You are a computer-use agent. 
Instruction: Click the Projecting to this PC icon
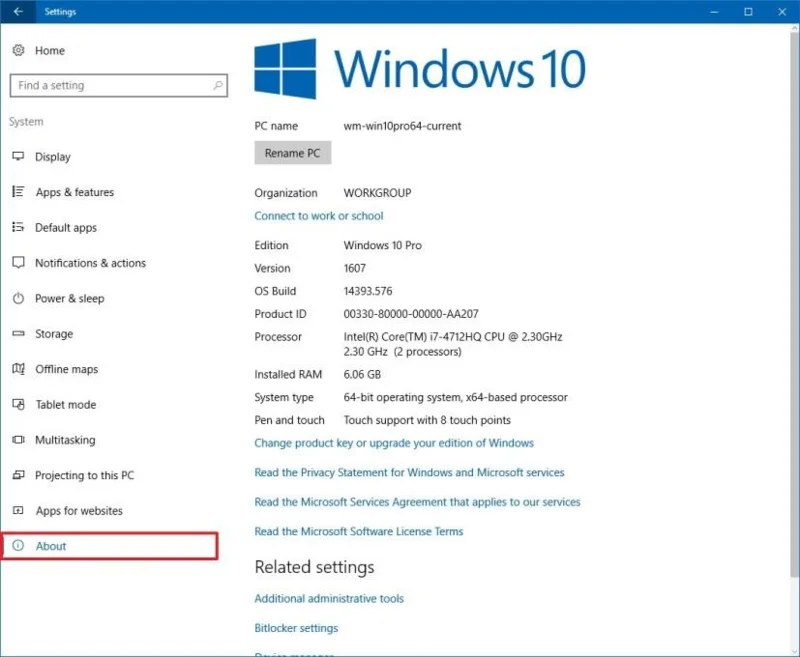18,475
